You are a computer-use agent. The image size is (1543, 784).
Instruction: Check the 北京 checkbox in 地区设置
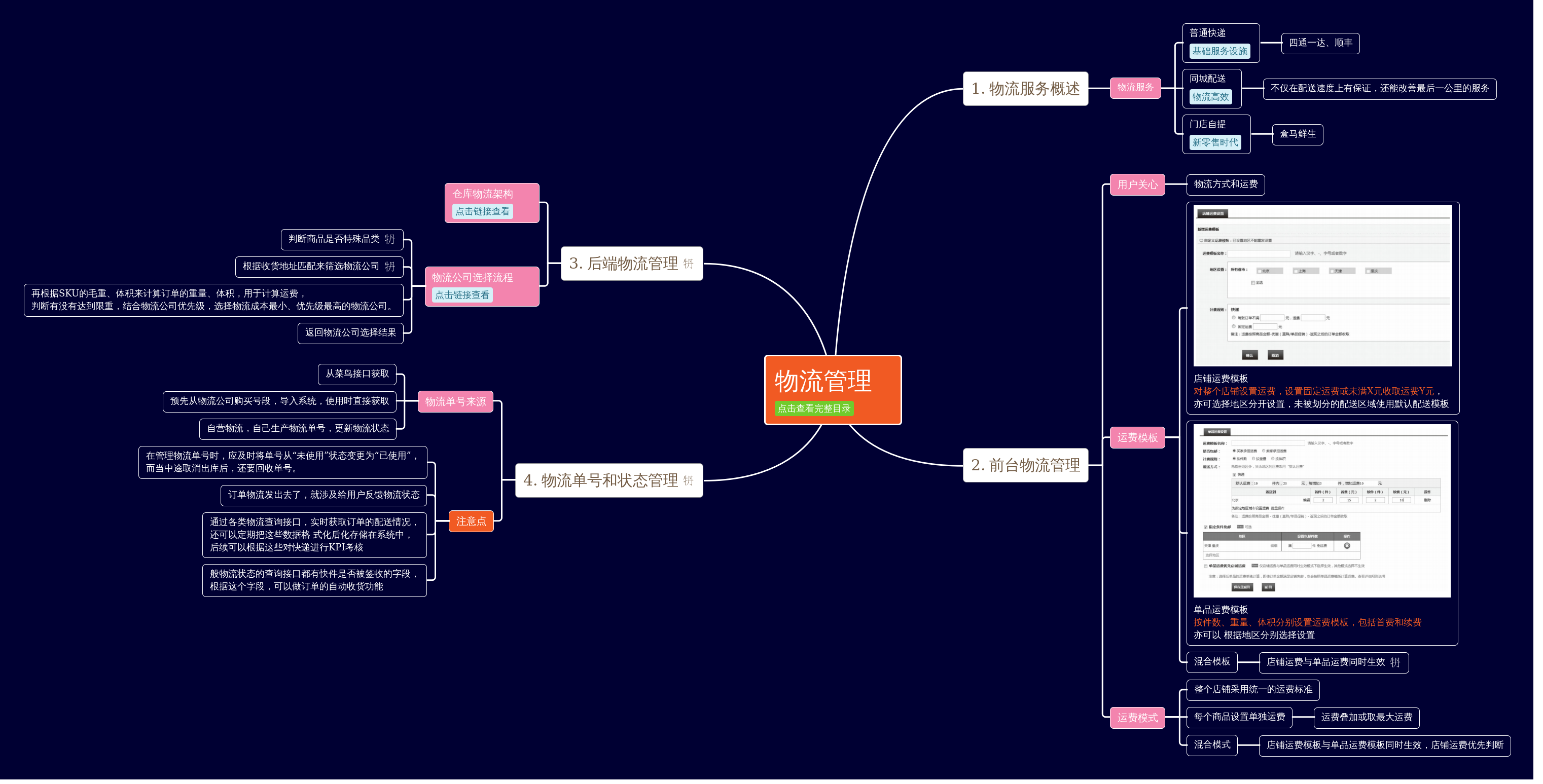click(x=1260, y=271)
